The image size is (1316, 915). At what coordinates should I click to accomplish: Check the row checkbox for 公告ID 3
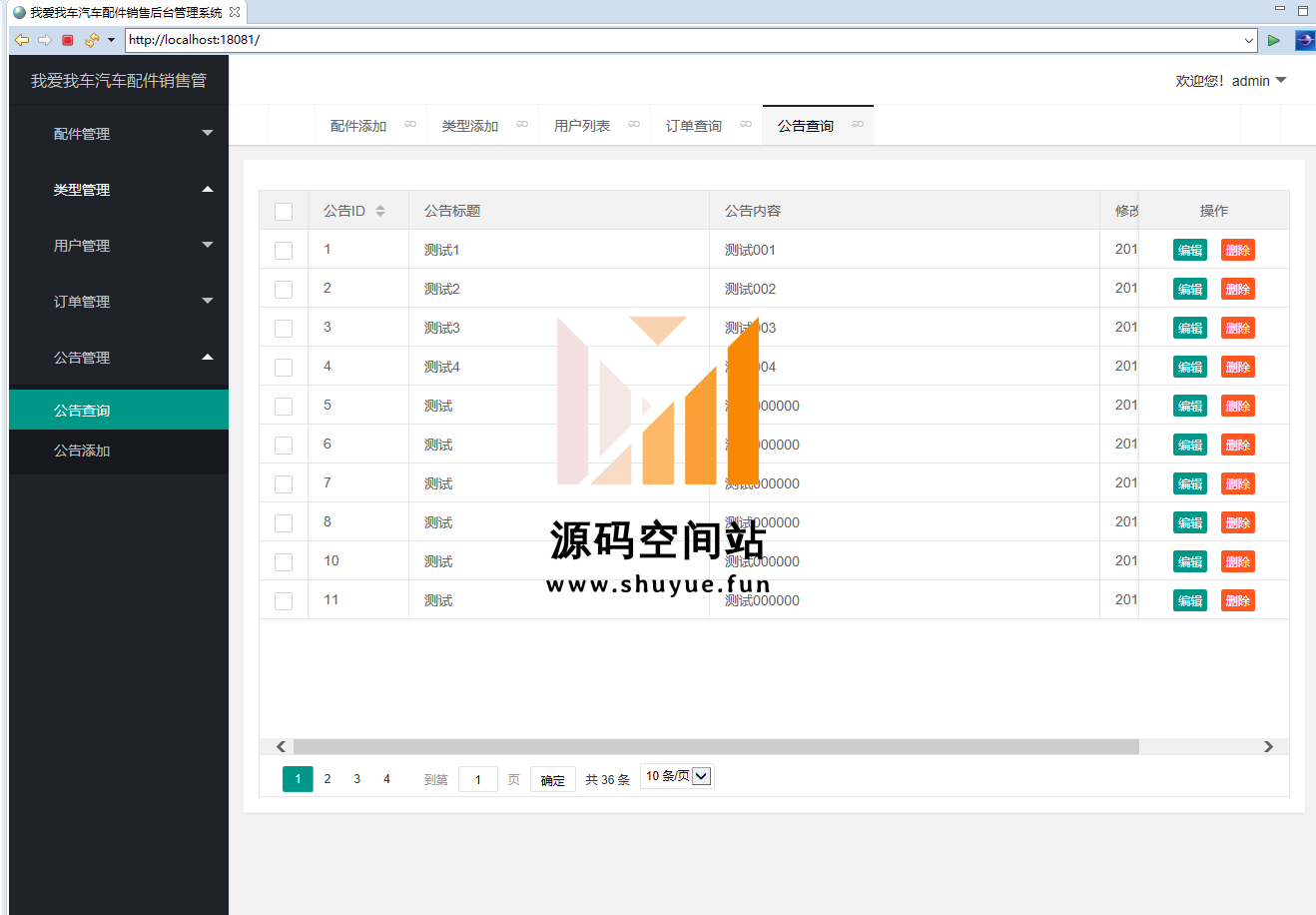pos(284,329)
